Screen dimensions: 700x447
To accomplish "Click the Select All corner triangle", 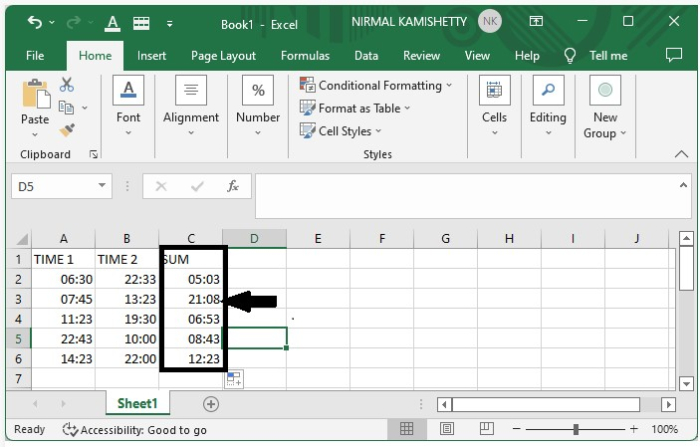I will pos(20,239).
